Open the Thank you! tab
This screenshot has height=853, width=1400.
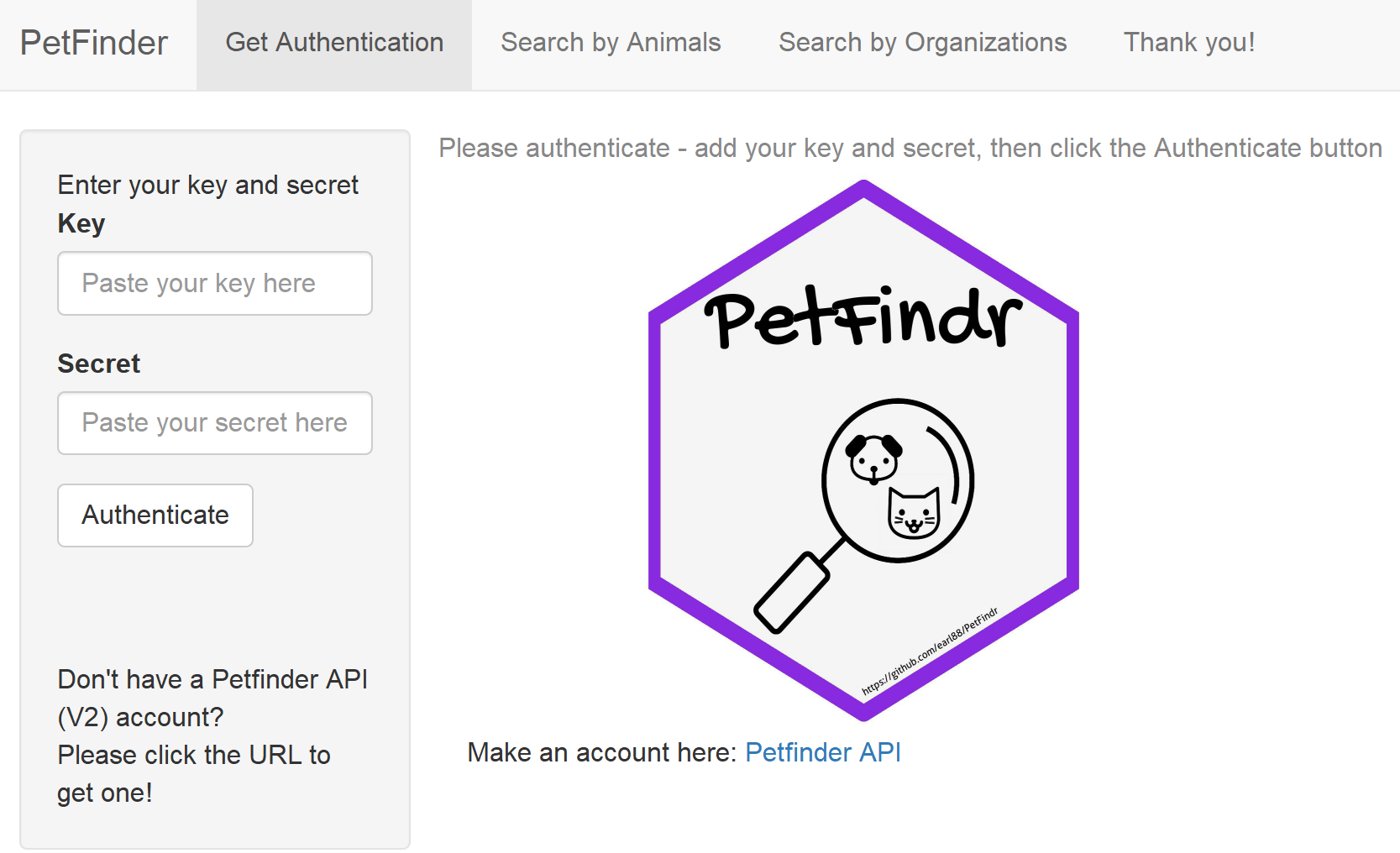point(1189,43)
